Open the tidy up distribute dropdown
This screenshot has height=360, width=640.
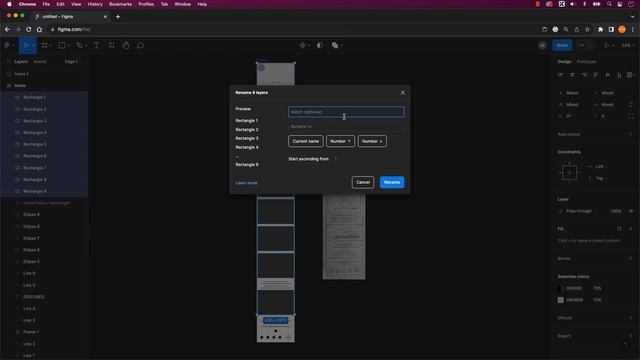coord(631,75)
